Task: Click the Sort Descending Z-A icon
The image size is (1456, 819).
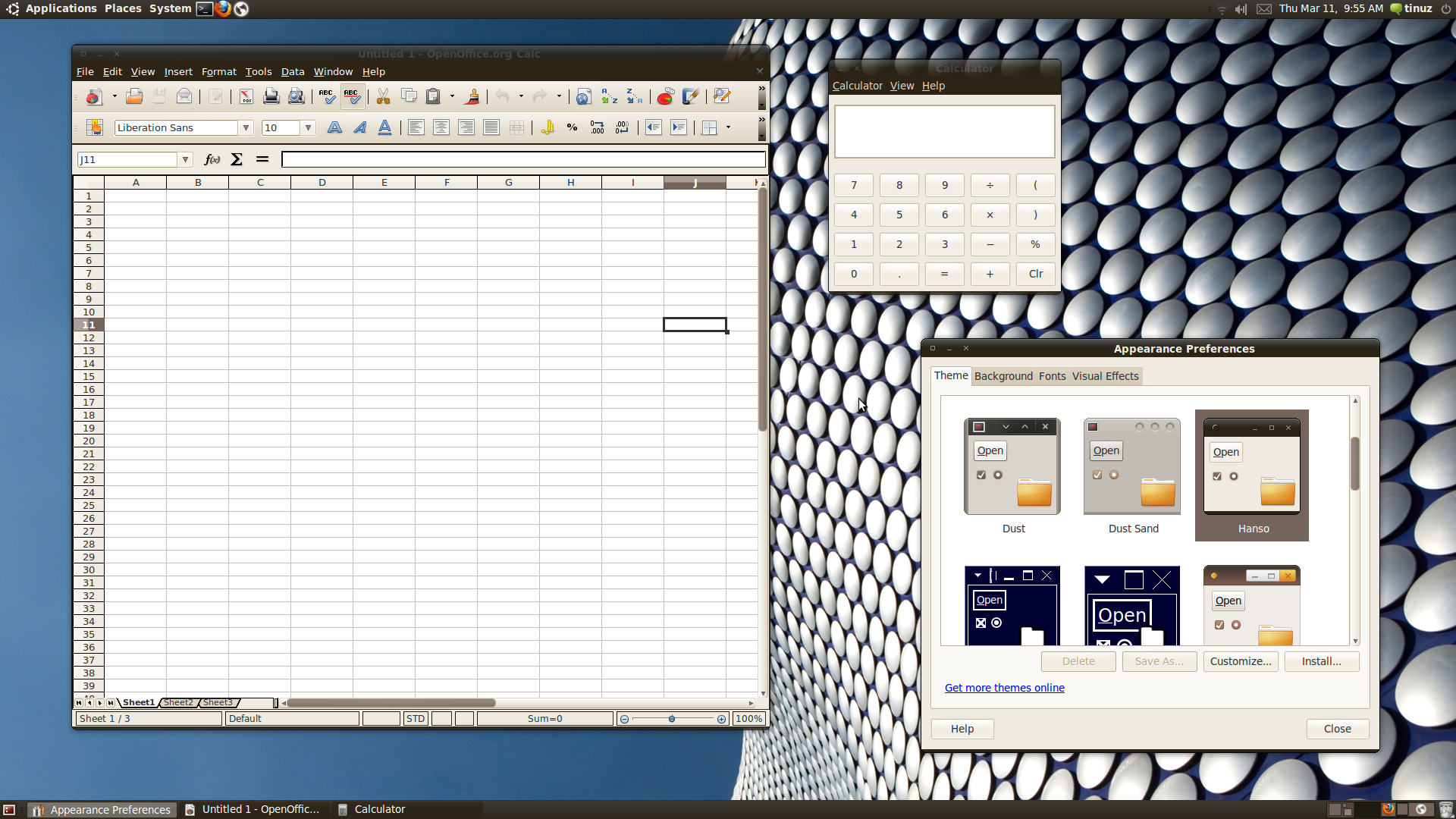Action: coord(634,96)
